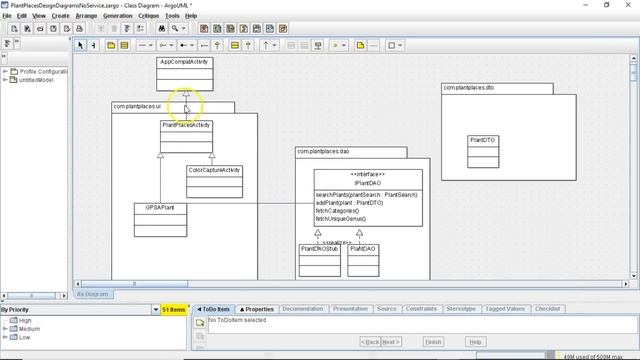The image size is (640, 360).
Task: Select the New Package tool
Action: (111, 45)
